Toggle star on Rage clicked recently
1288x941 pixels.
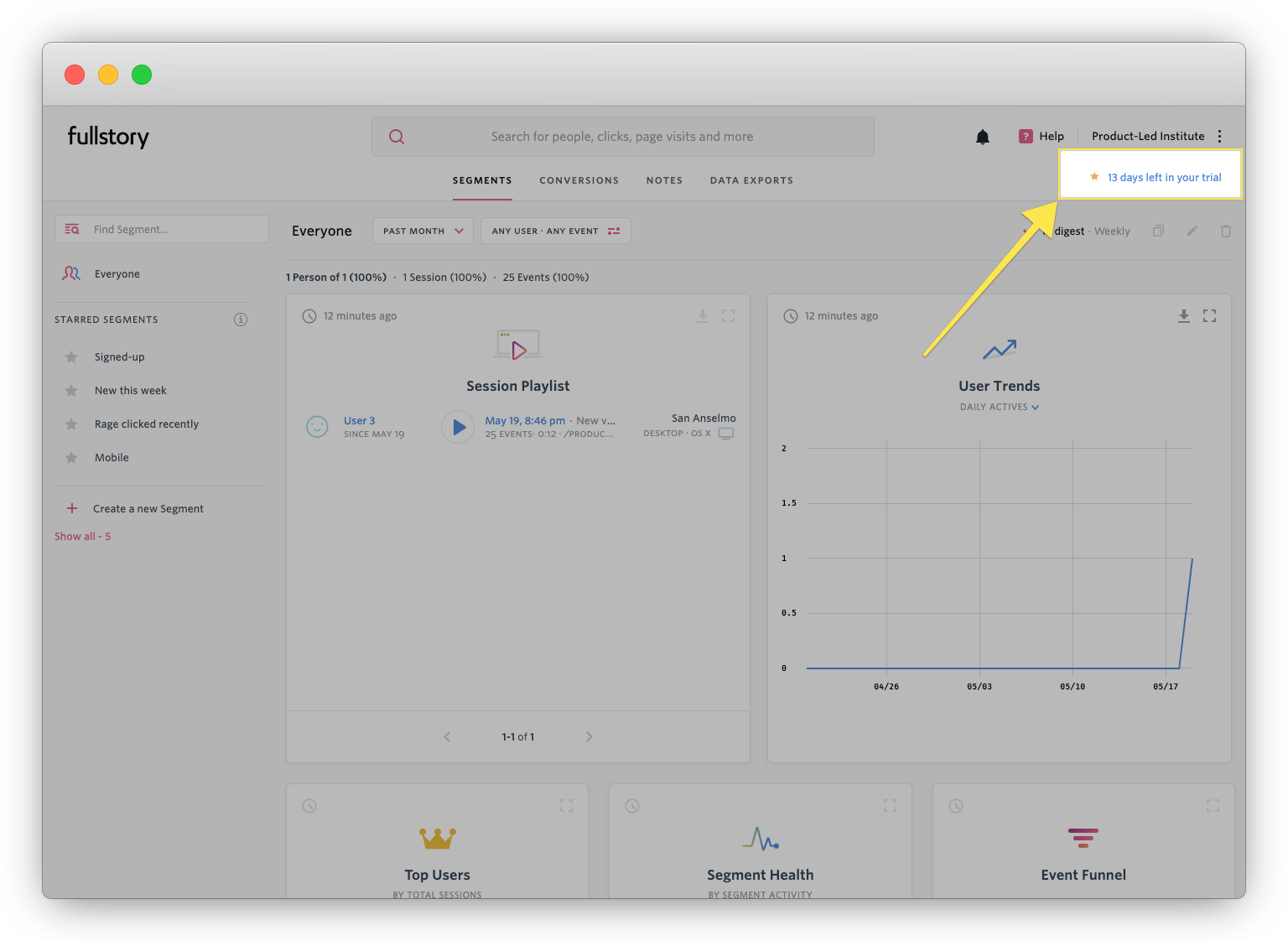(x=72, y=424)
